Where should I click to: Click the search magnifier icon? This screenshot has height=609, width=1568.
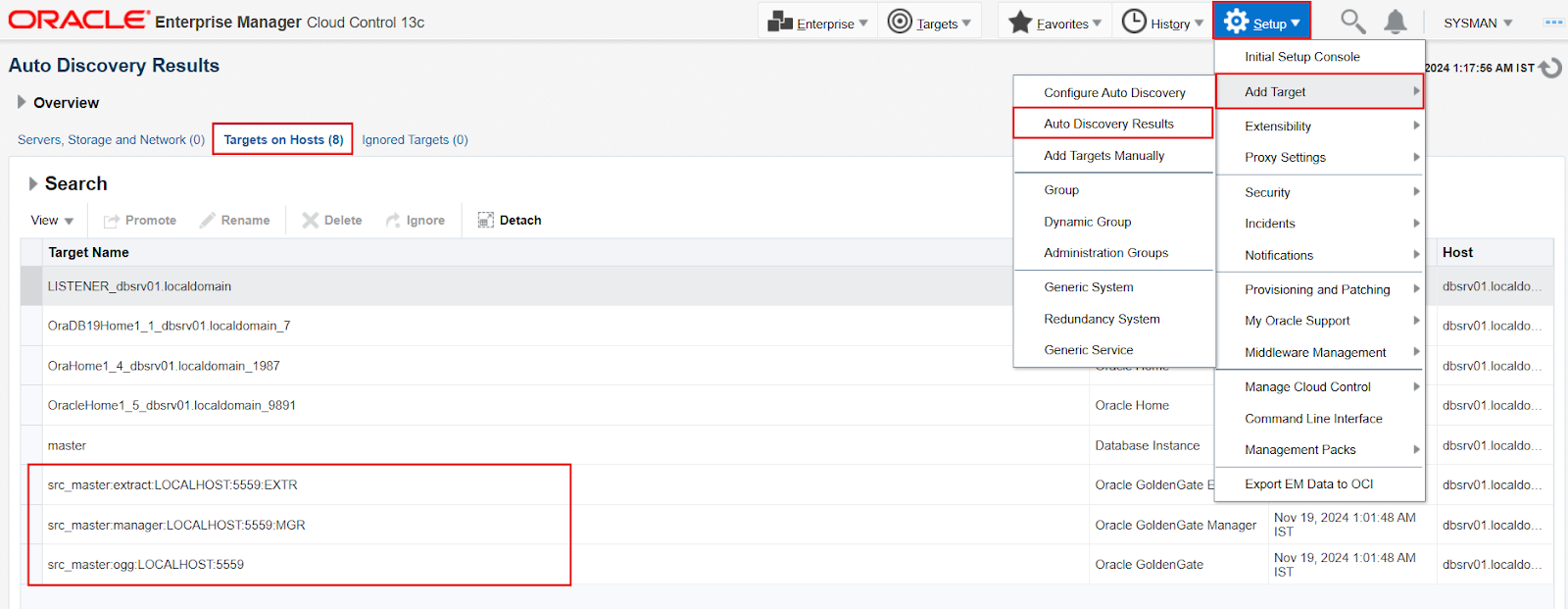pos(1352,22)
